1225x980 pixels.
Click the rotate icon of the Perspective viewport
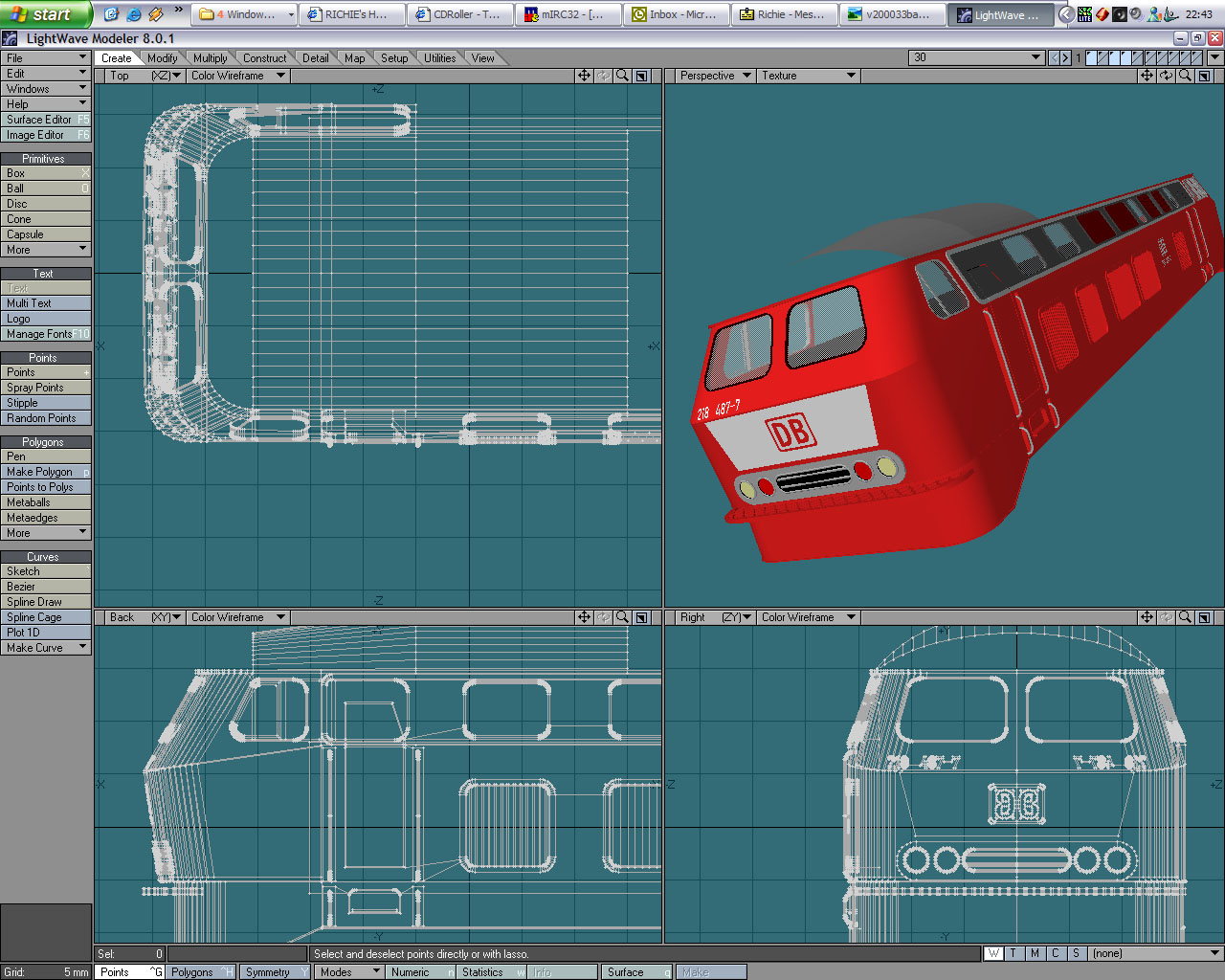click(1166, 76)
